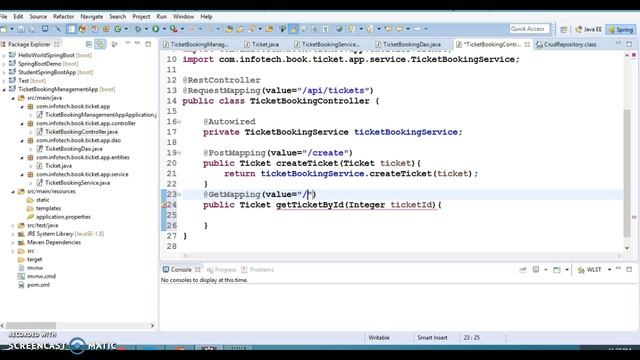The height and width of the screenshot is (360, 640).
Task: Click the Smart Insert status entry
Action: click(432, 338)
